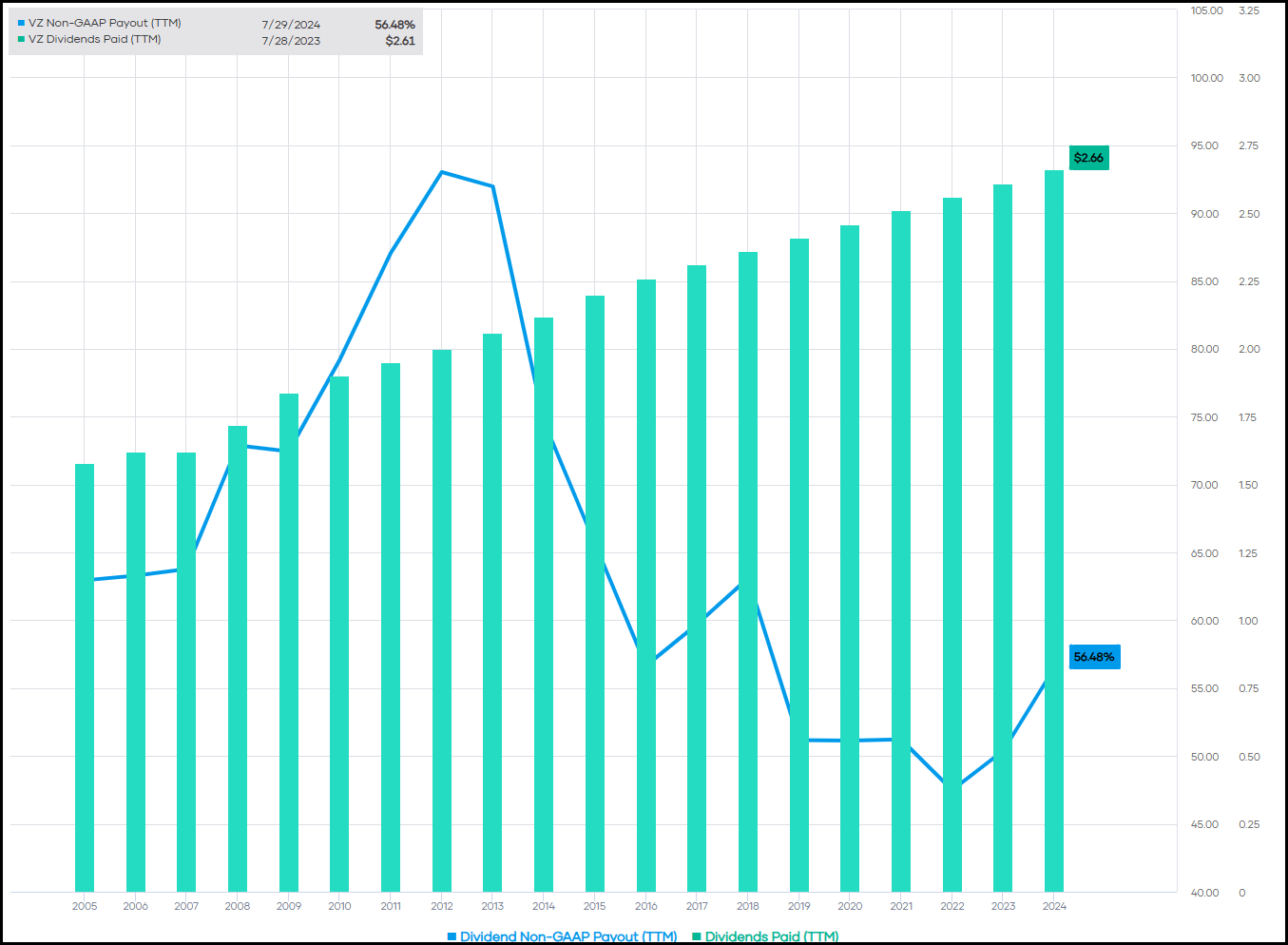1288x945 pixels.
Task: Click green square in the bottom legend
Action: pos(697,936)
